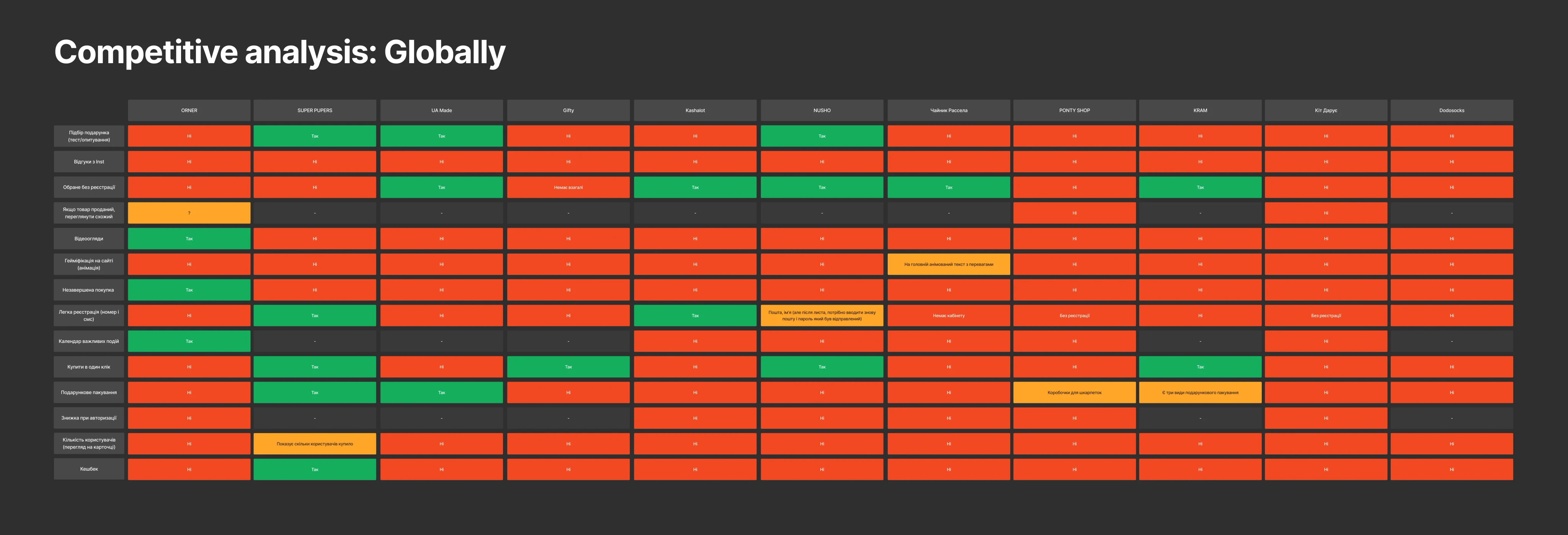The width and height of the screenshot is (1568, 535).
Task: Click 'На головній анімований текст з перевагами' cell
Action: pos(949,264)
